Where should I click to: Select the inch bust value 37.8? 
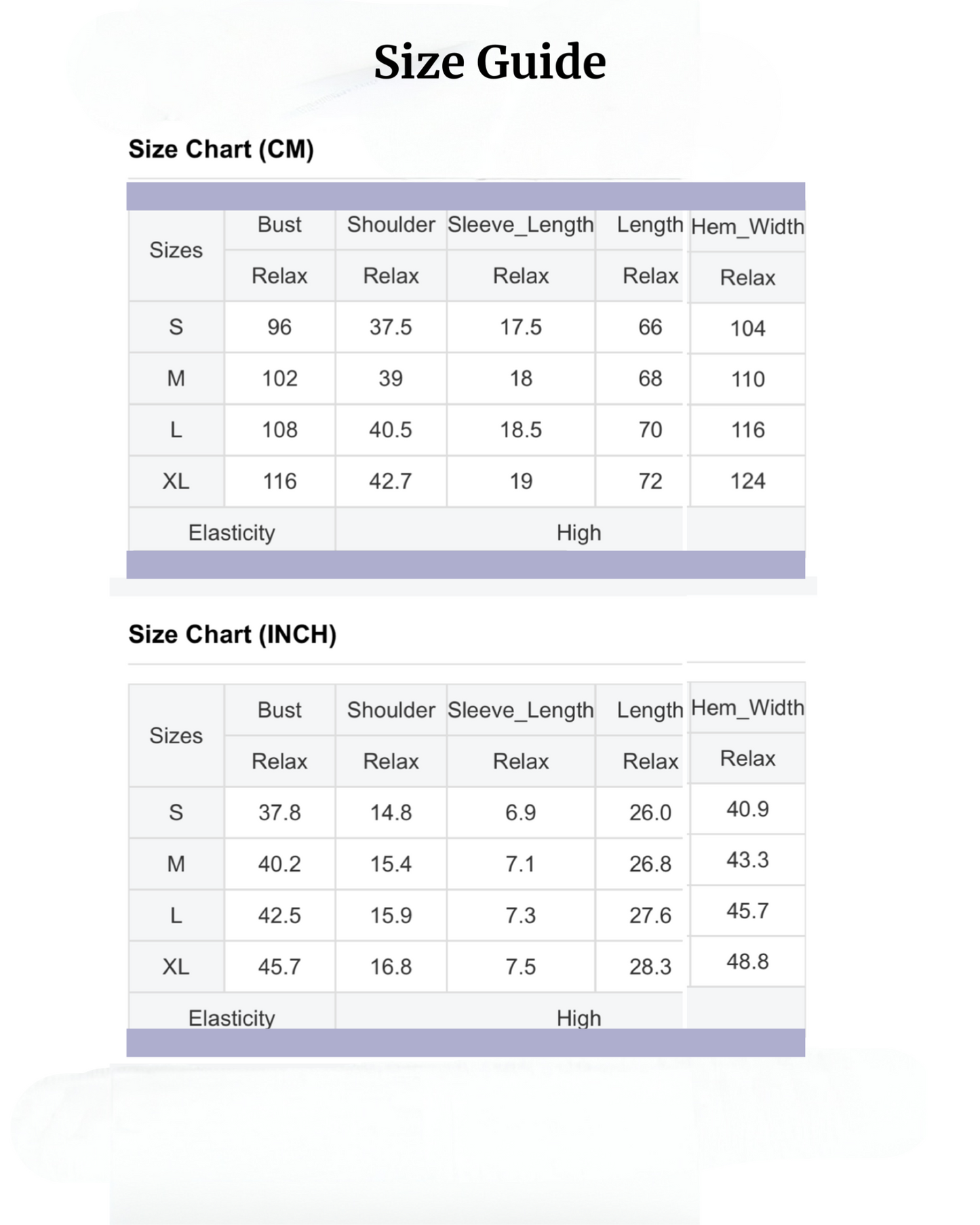point(279,812)
